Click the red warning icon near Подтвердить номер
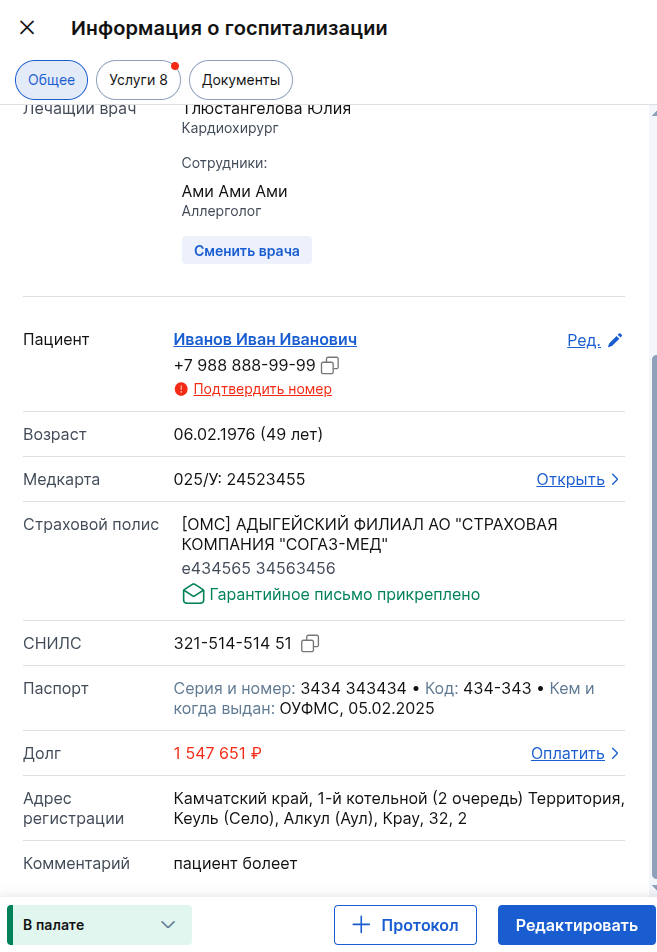This screenshot has height=952, width=657. pyautogui.click(x=180, y=389)
